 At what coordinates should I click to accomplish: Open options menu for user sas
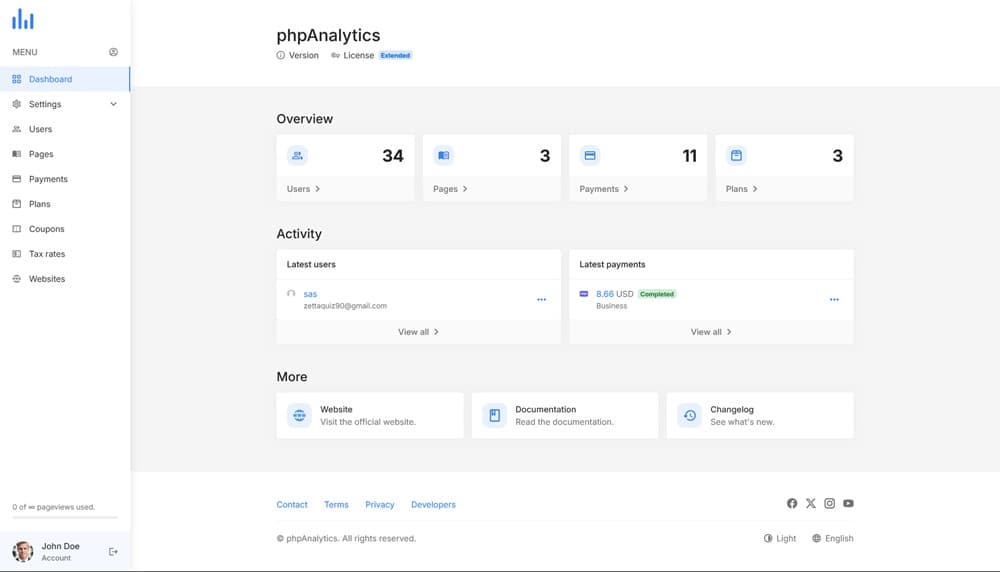541,300
